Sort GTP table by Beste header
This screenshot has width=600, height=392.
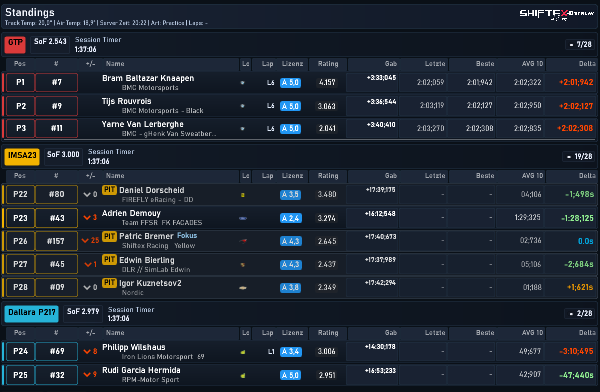click(485, 64)
